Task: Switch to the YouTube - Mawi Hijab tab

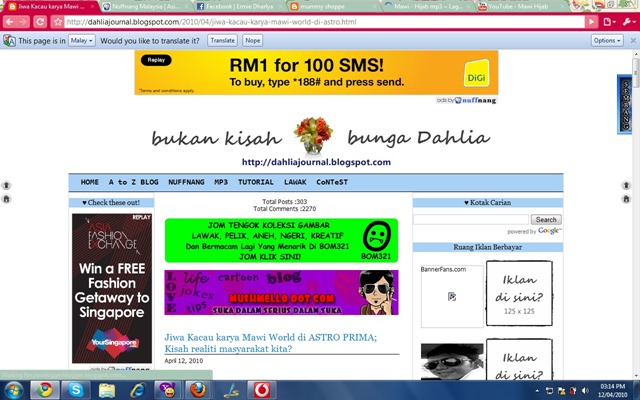Action: click(x=520, y=7)
